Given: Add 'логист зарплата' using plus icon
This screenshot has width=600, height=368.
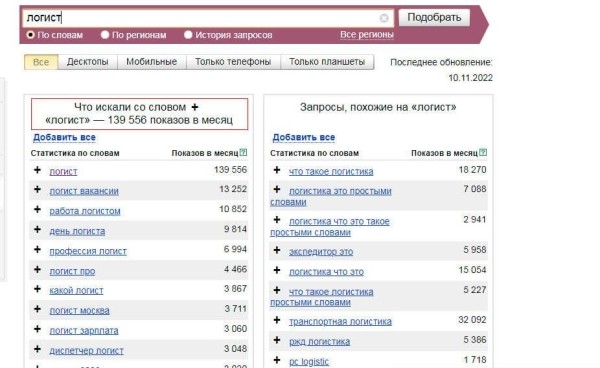Looking at the screenshot, I should (37, 329).
